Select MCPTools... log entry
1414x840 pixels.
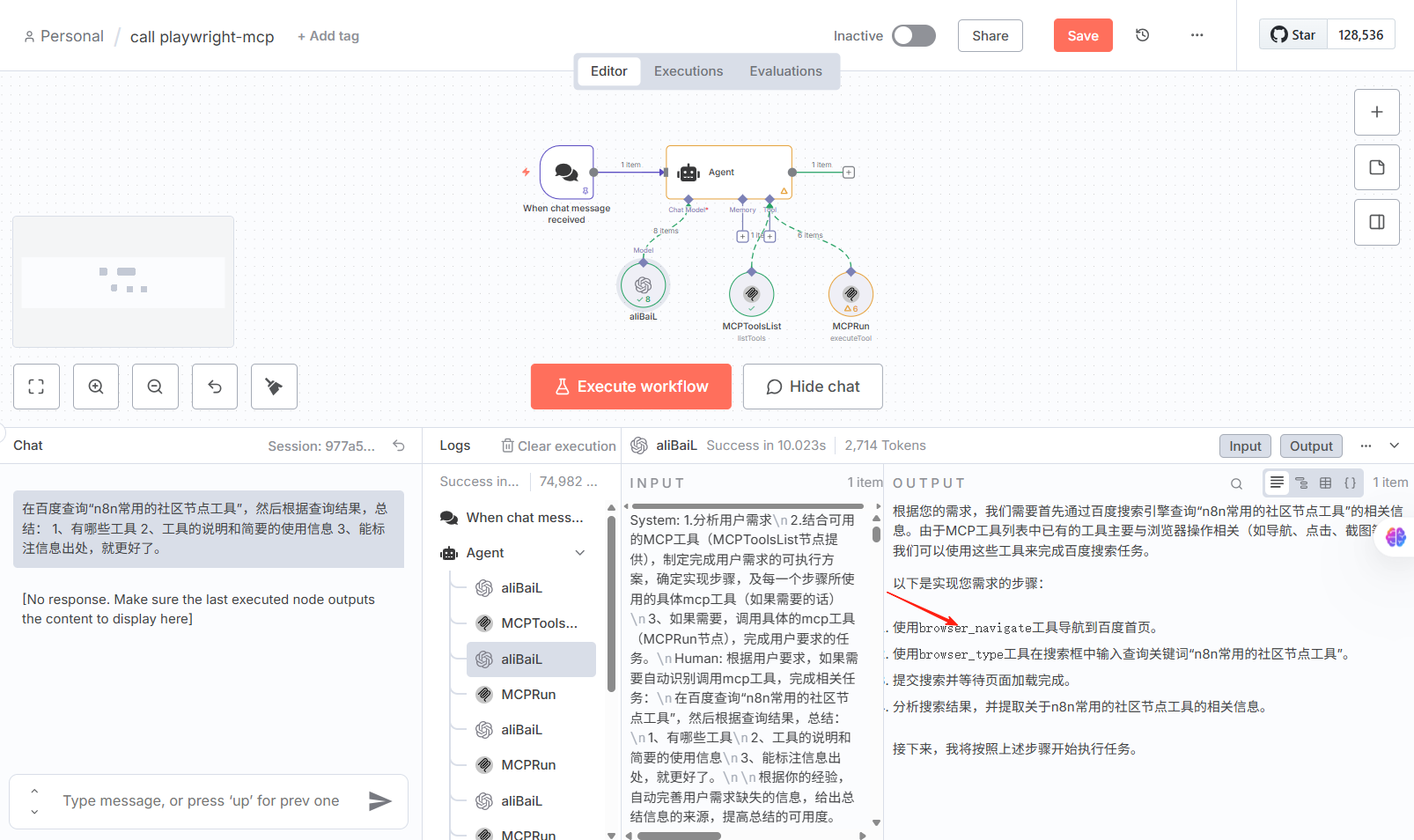pos(531,623)
